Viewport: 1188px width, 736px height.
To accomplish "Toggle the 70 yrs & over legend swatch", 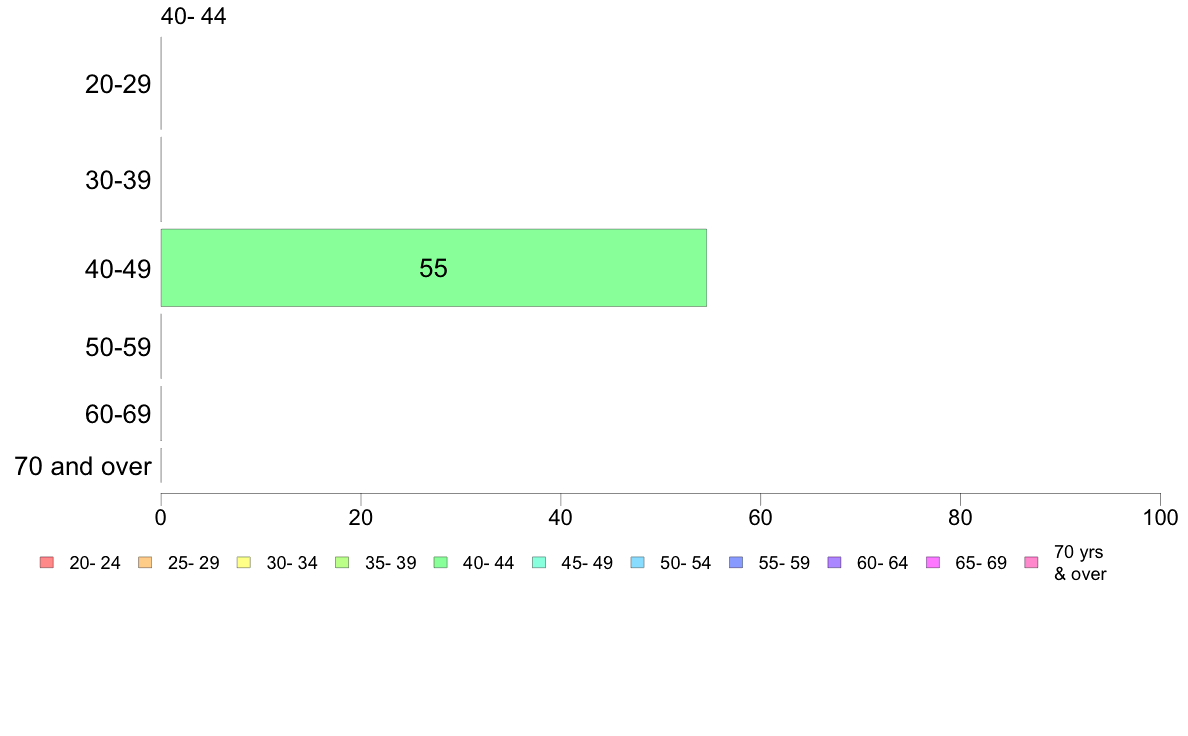I will pyautogui.click(x=1032, y=562).
